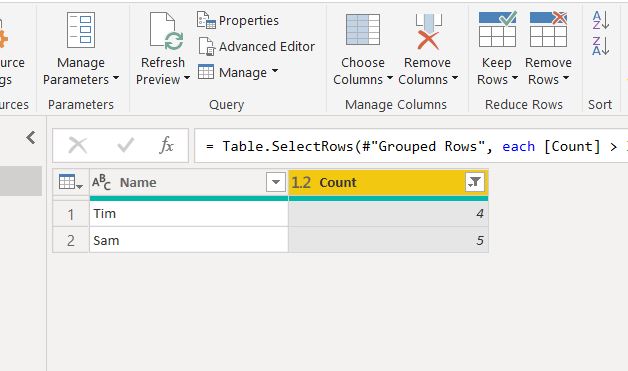Expand the Keep Rows dropdown arrow

coord(515,79)
